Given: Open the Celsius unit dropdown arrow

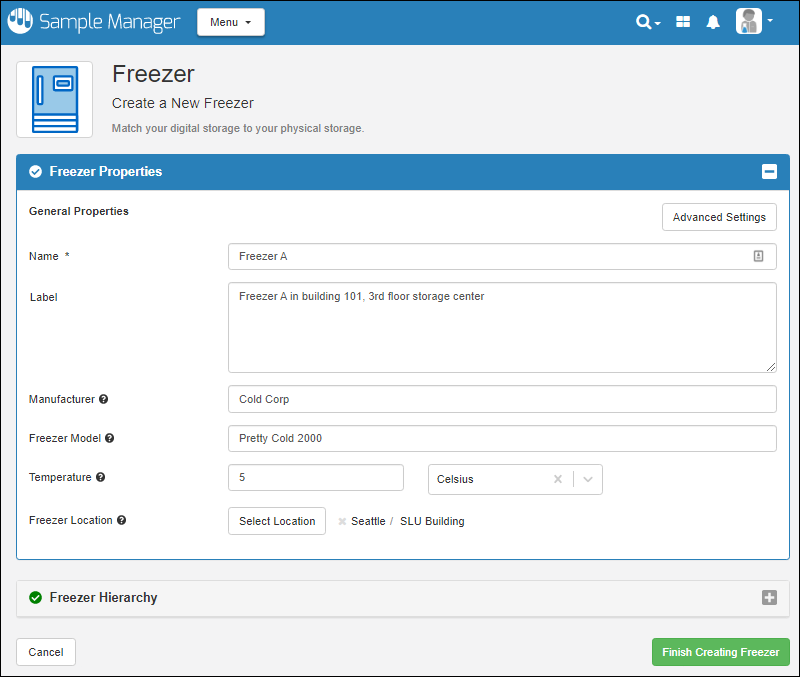Looking at the screenshot, I should [x=588, y=479].
